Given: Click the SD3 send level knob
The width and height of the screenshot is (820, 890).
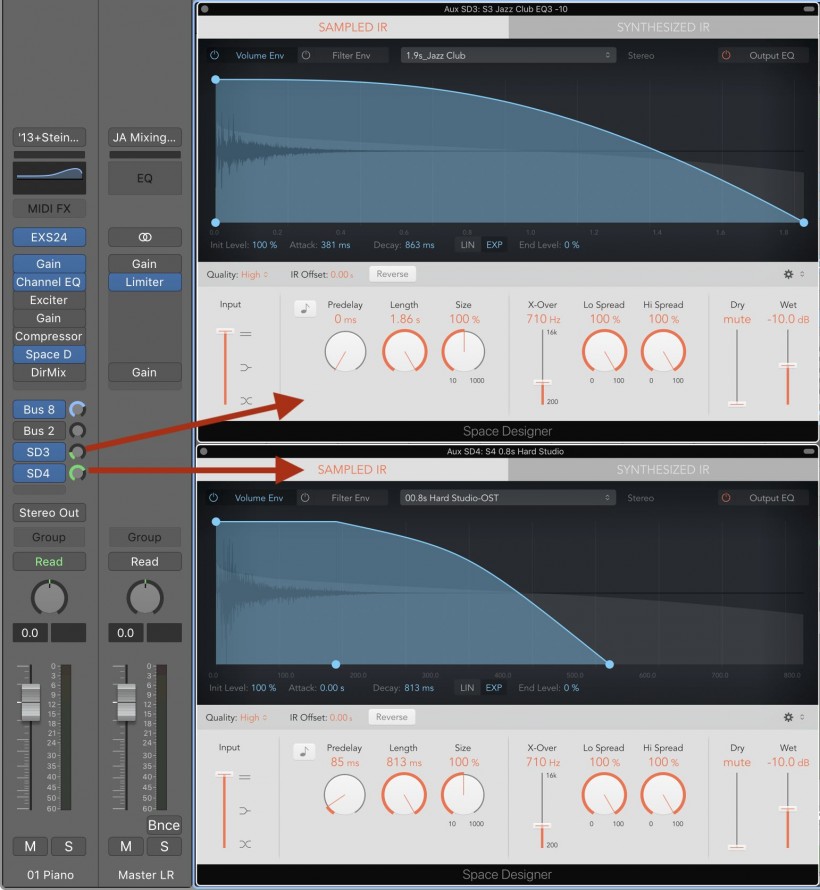Looking at the screenshot, I should (77, 452).
